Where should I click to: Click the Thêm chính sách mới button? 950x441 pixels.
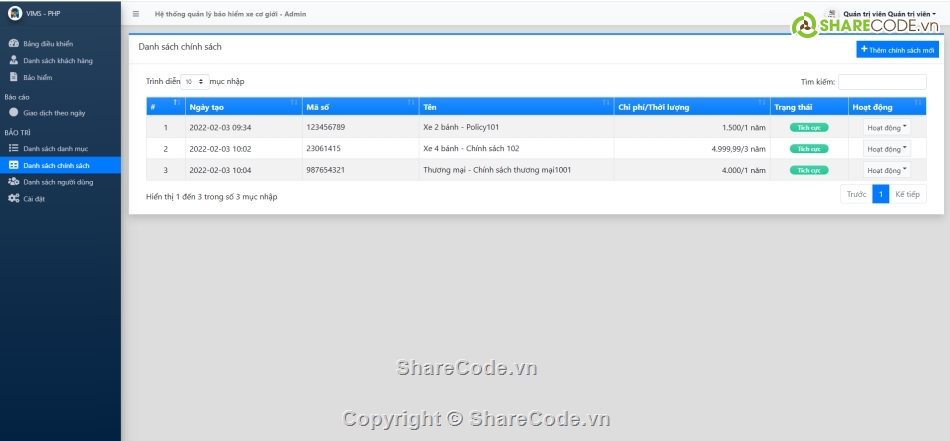[897, 49]
